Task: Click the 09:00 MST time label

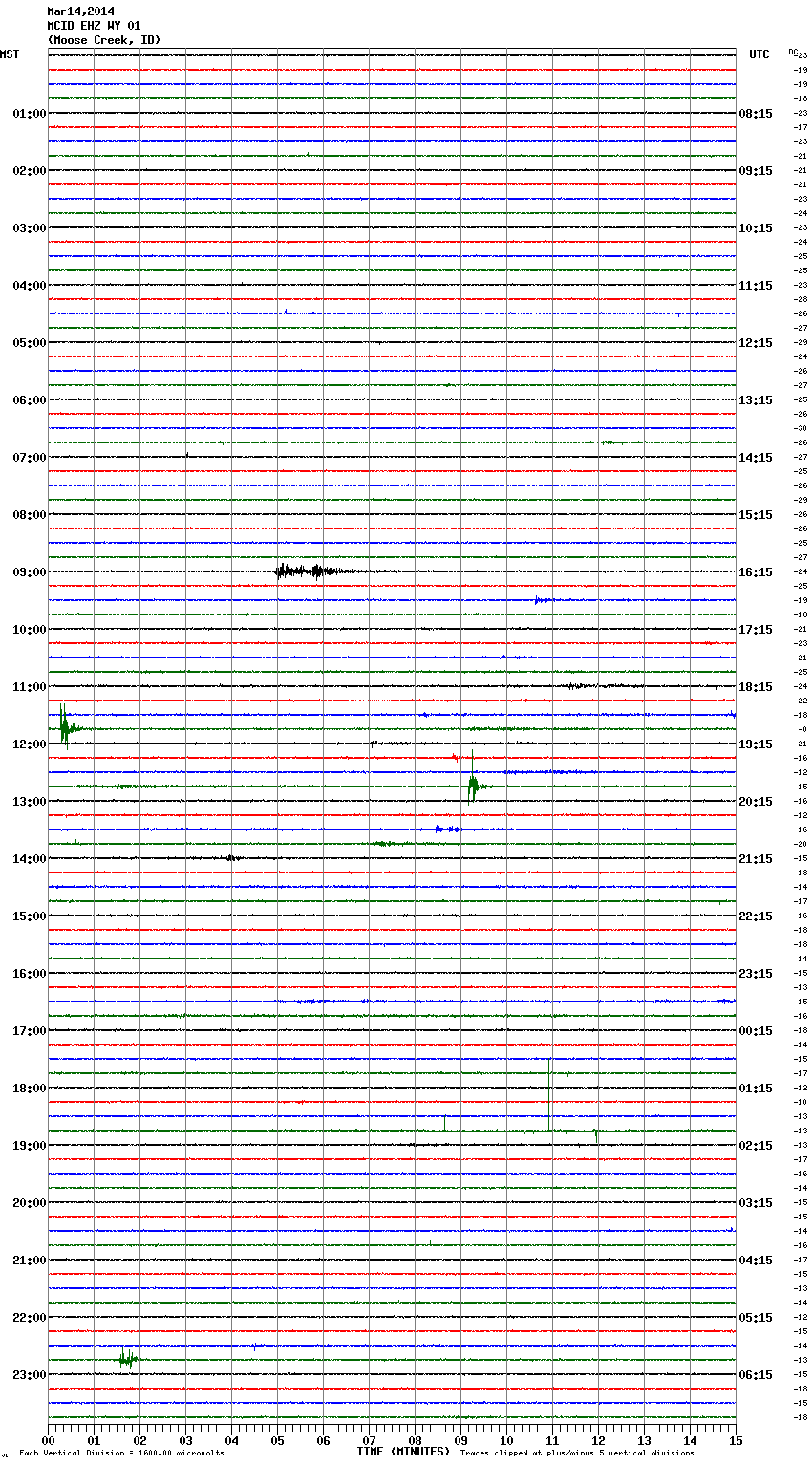Action: click(x=30, y=572)
